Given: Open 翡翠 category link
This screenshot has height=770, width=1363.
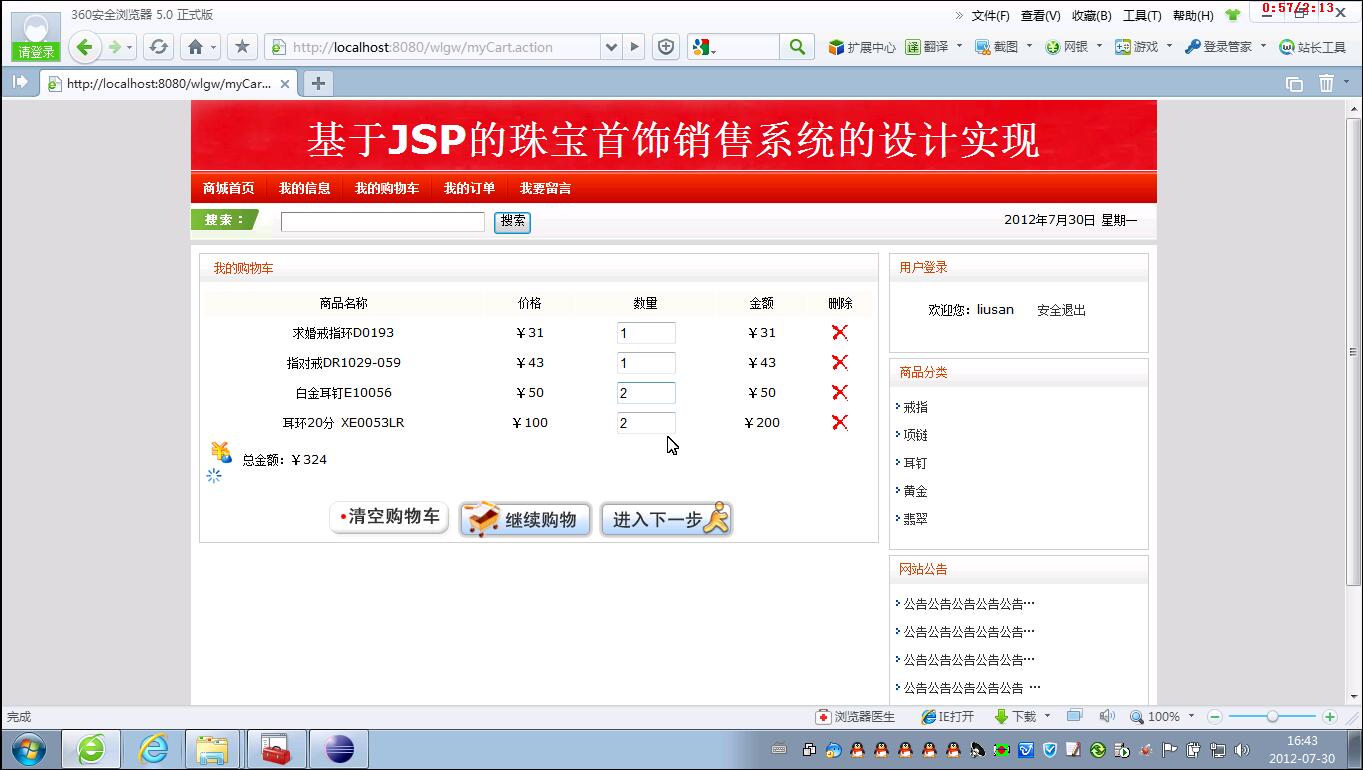Looking at the screenshot, I should point(915,519).
